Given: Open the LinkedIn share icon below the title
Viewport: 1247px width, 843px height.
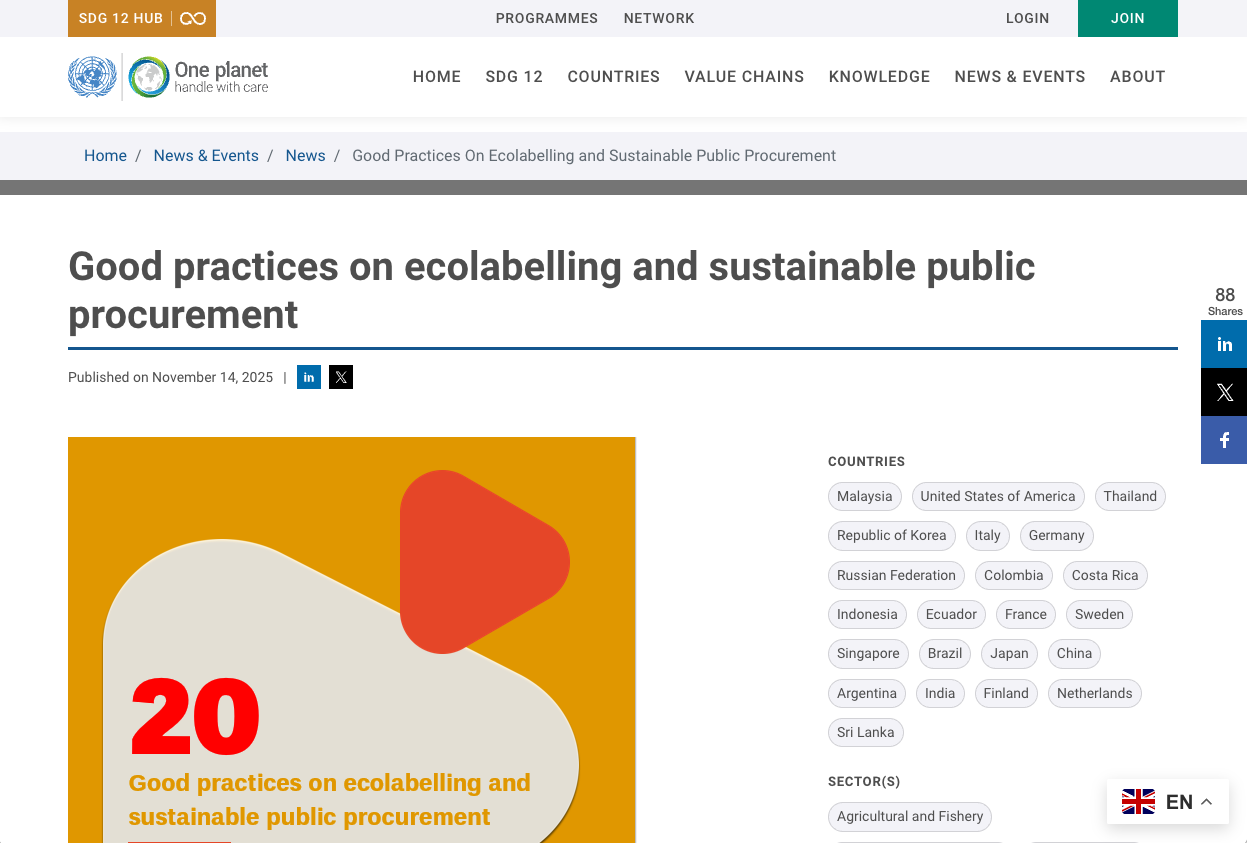Looking at the screenshot, I should pos(309,377).
